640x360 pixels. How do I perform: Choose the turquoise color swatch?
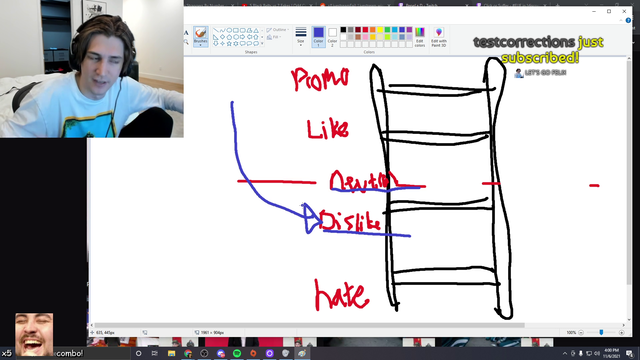tap(395, 29)
